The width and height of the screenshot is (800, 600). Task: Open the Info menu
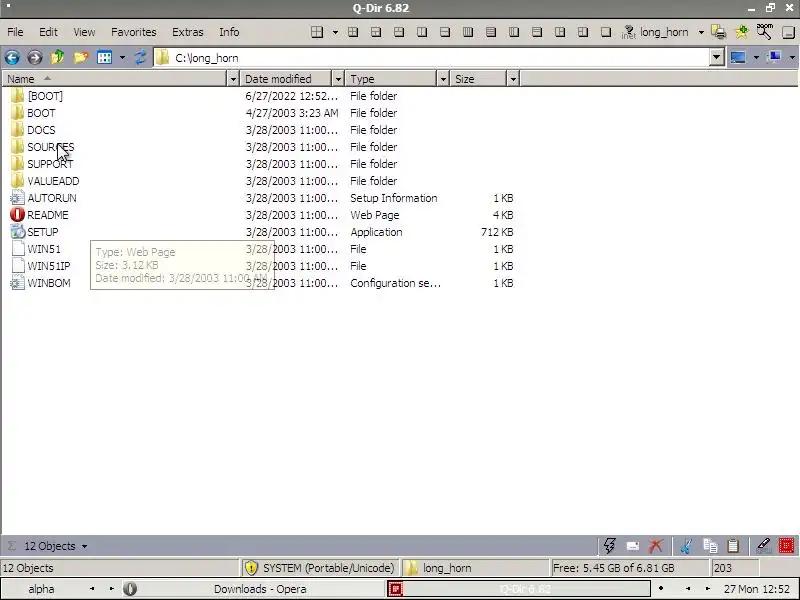tap(229, 32)
